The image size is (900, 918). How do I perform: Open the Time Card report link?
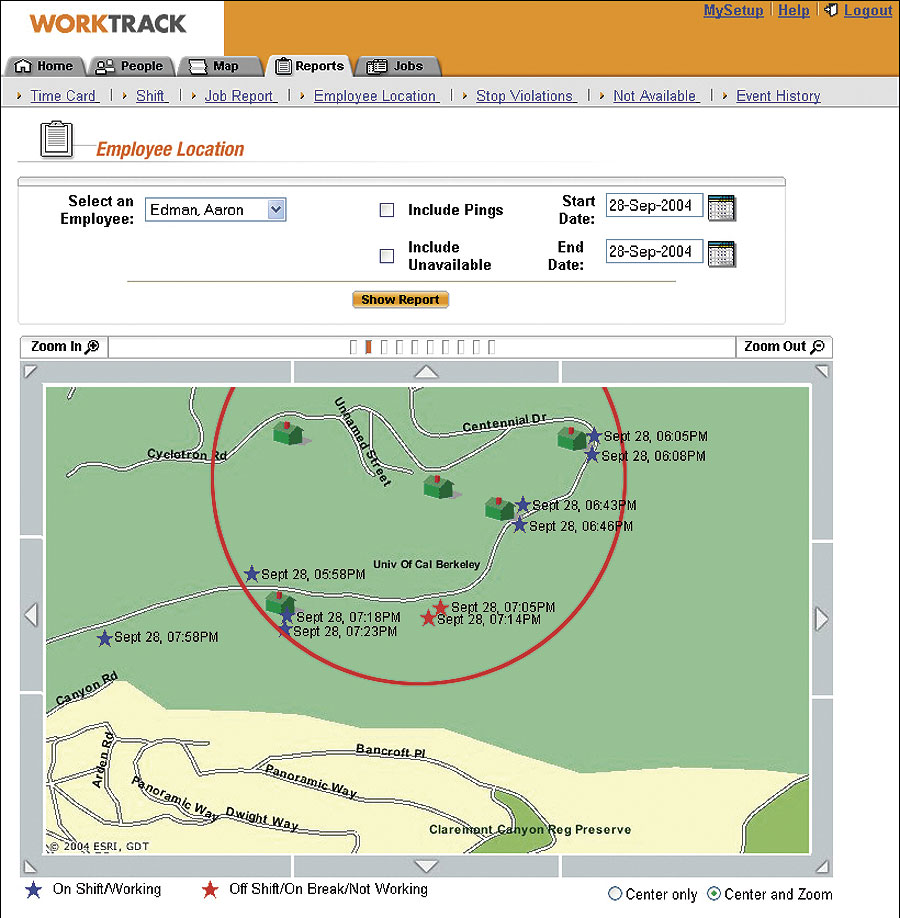click(x=64, y=95)
